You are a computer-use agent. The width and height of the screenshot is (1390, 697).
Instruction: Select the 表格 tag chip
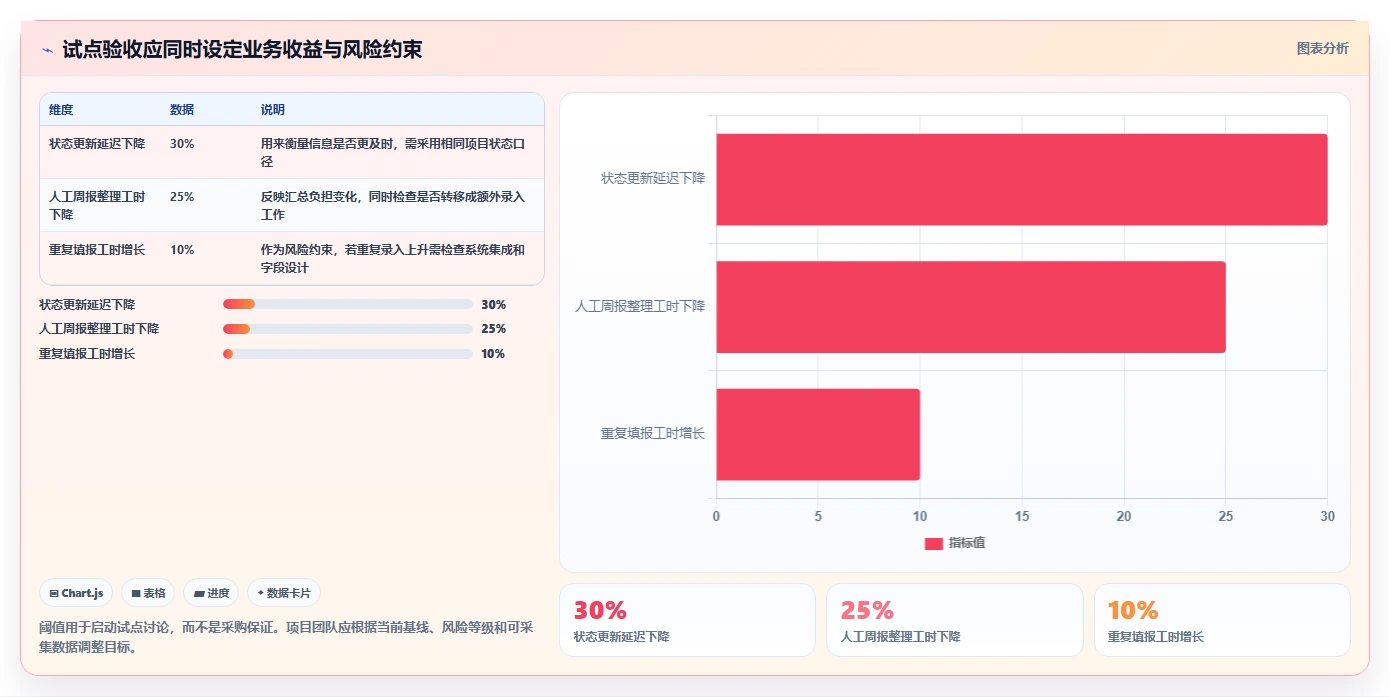(x=148, y=593)
